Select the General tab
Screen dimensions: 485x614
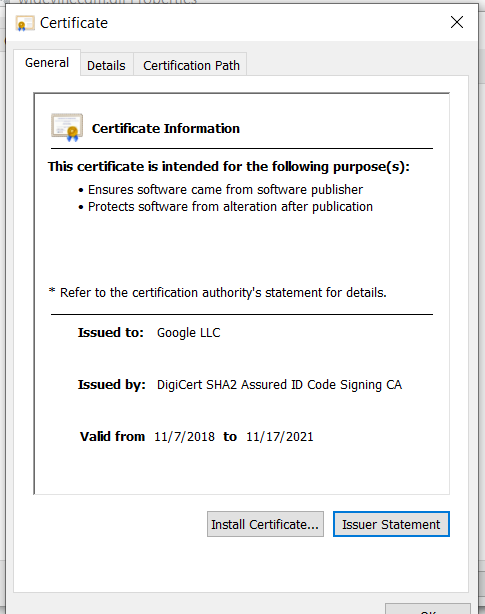[x=47, y=63]
